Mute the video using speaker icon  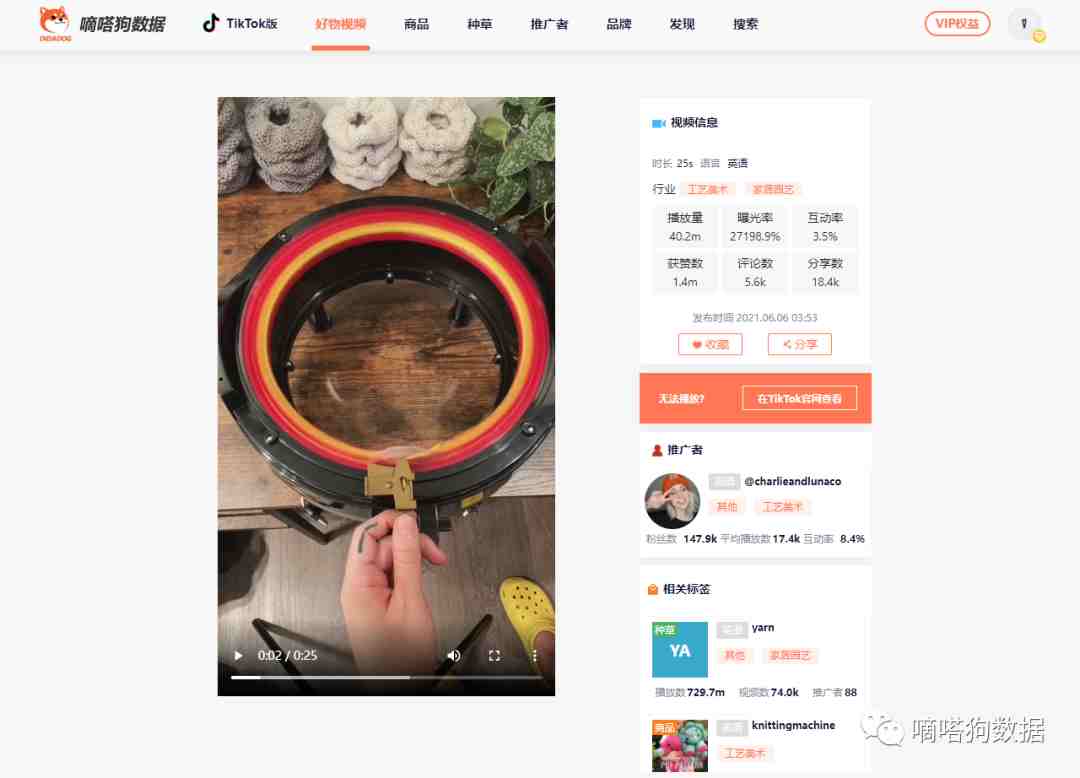point(453,655)
